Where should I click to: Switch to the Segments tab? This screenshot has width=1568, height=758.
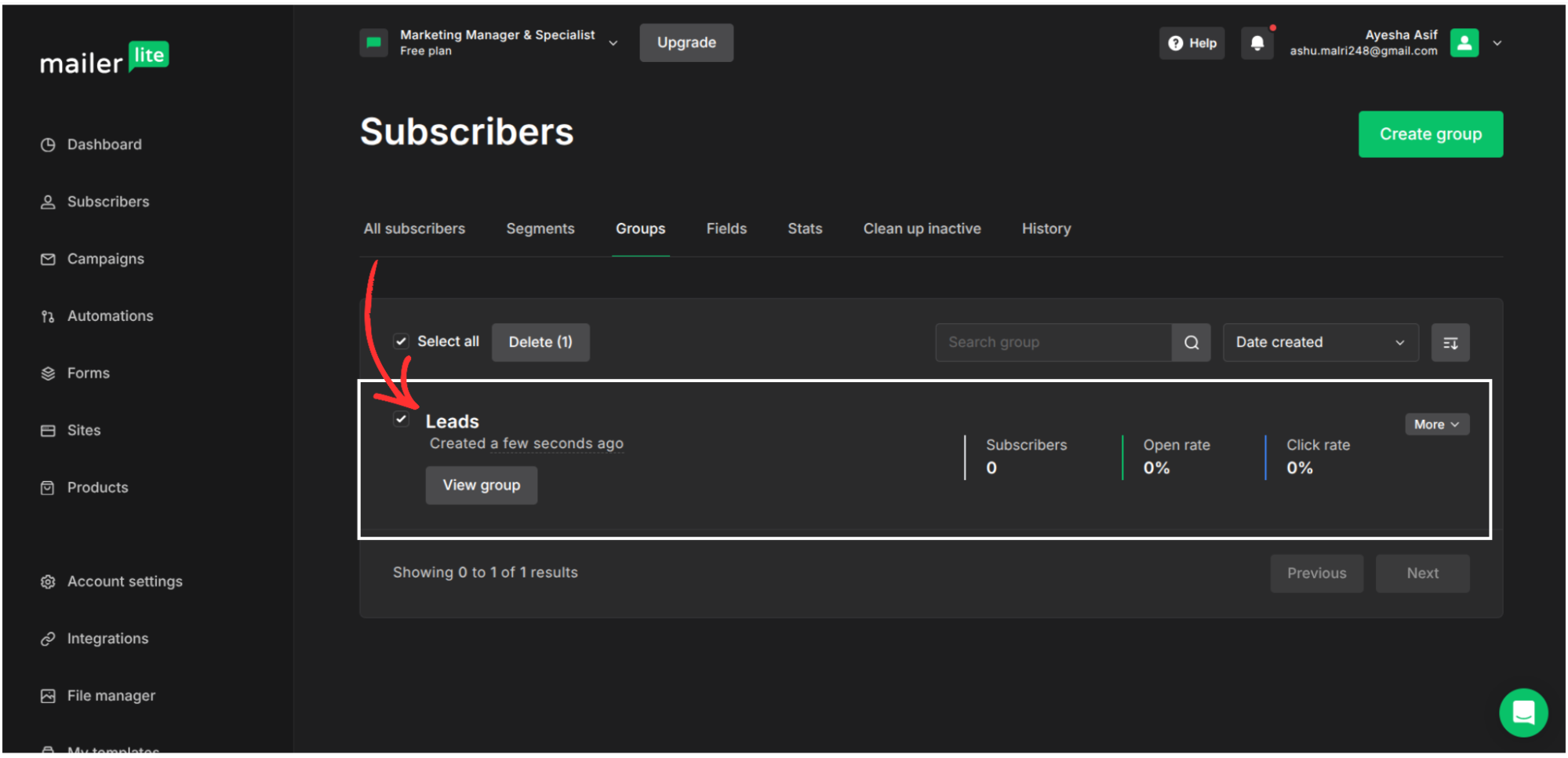coord(540,228)
